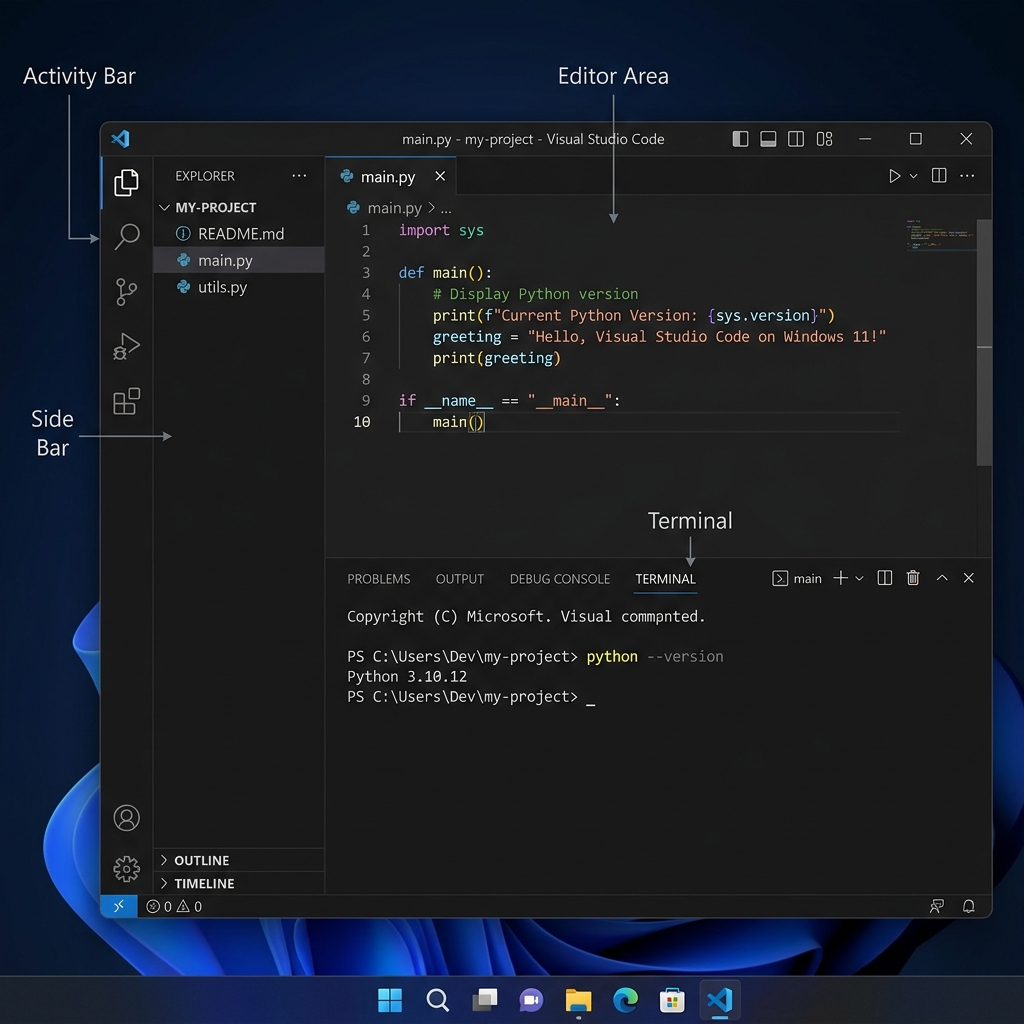Screen dimensions: 1024x1024
Task: Open the Extensions view
Action: click(x=126, y=401)
